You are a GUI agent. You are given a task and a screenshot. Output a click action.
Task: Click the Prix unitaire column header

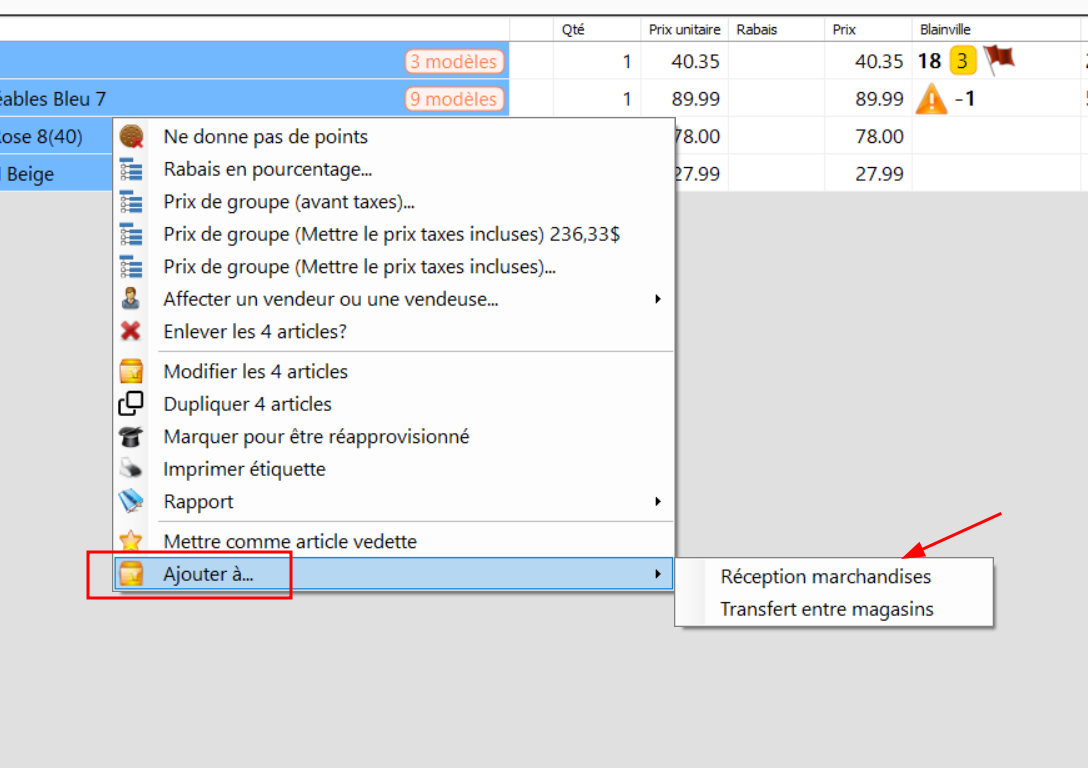click(684, 30)
